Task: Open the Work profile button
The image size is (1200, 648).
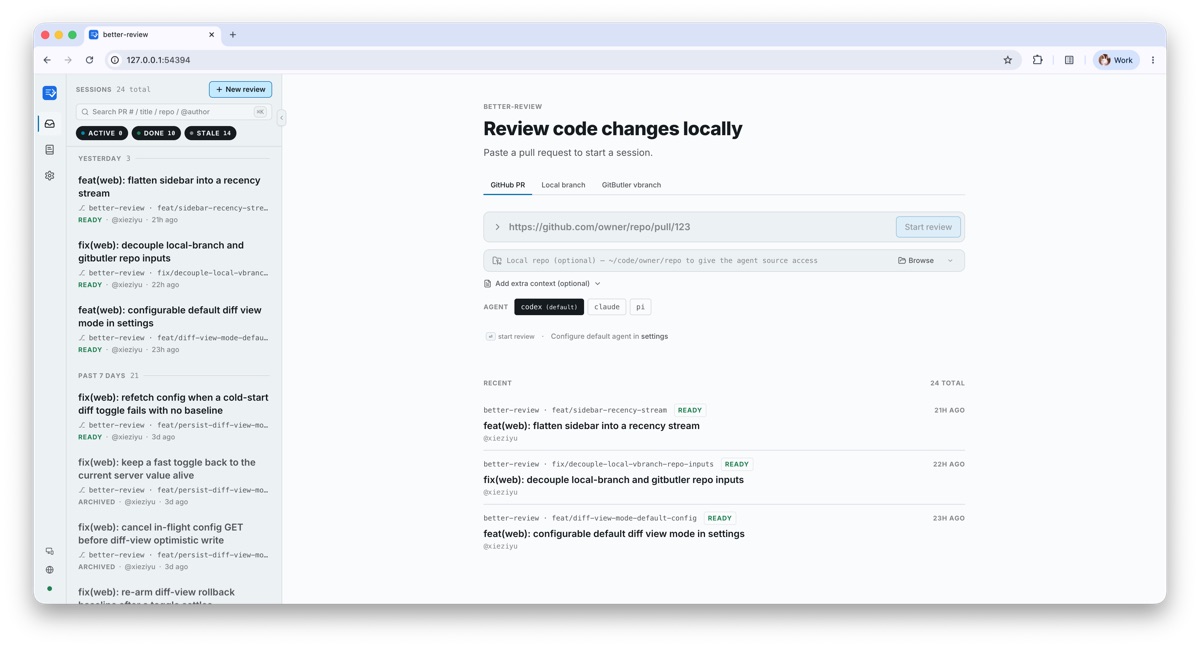Action: (1116, 60)
